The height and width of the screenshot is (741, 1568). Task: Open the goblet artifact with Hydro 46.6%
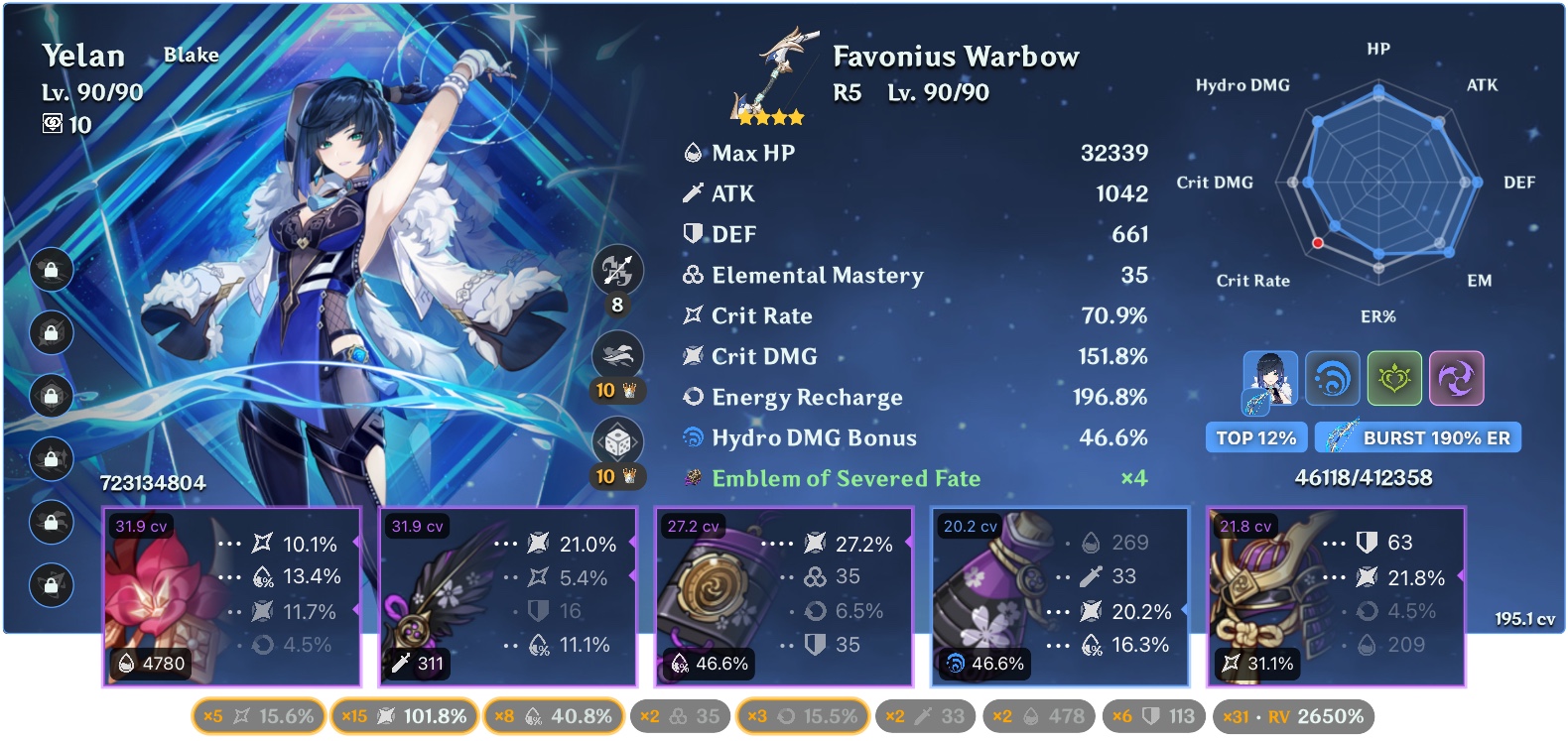[1060, 597]
